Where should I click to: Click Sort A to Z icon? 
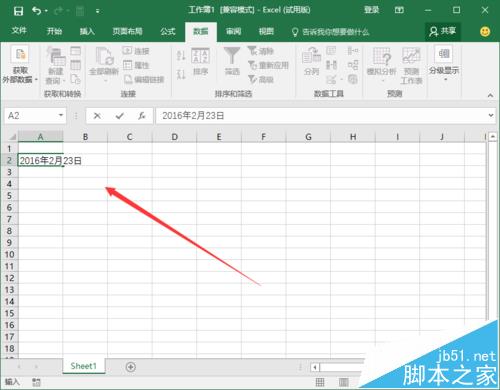point(181,55)
